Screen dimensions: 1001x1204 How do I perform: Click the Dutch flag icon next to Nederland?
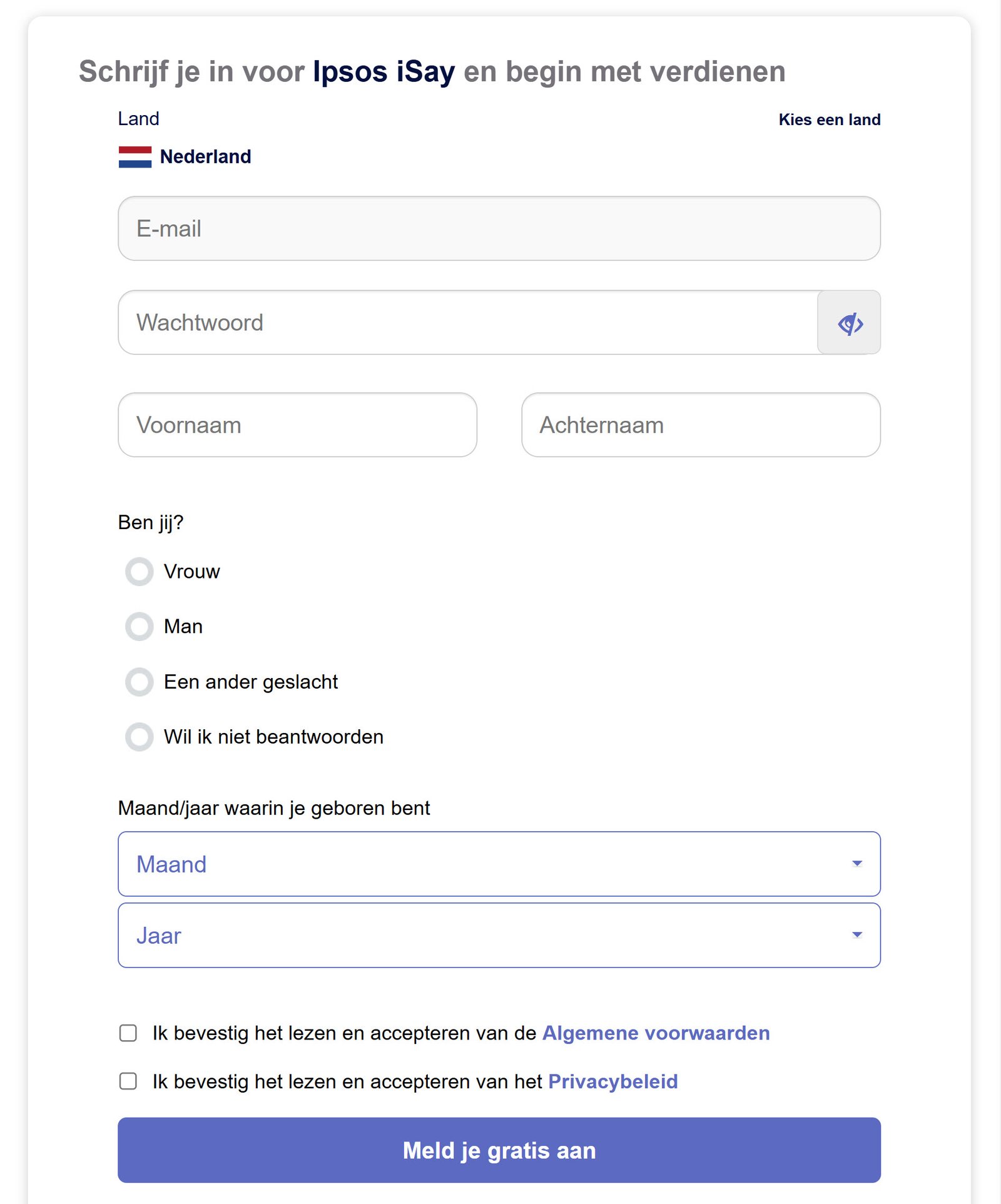click(135, 156)
